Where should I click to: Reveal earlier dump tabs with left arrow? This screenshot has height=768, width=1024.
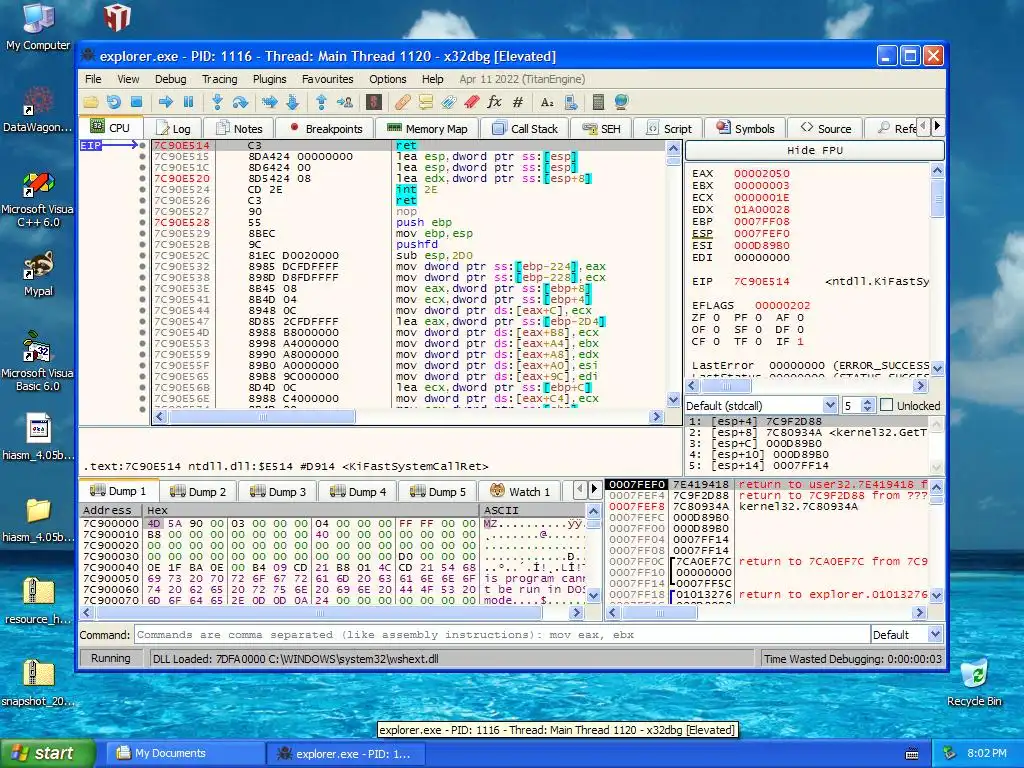(579, 489)
